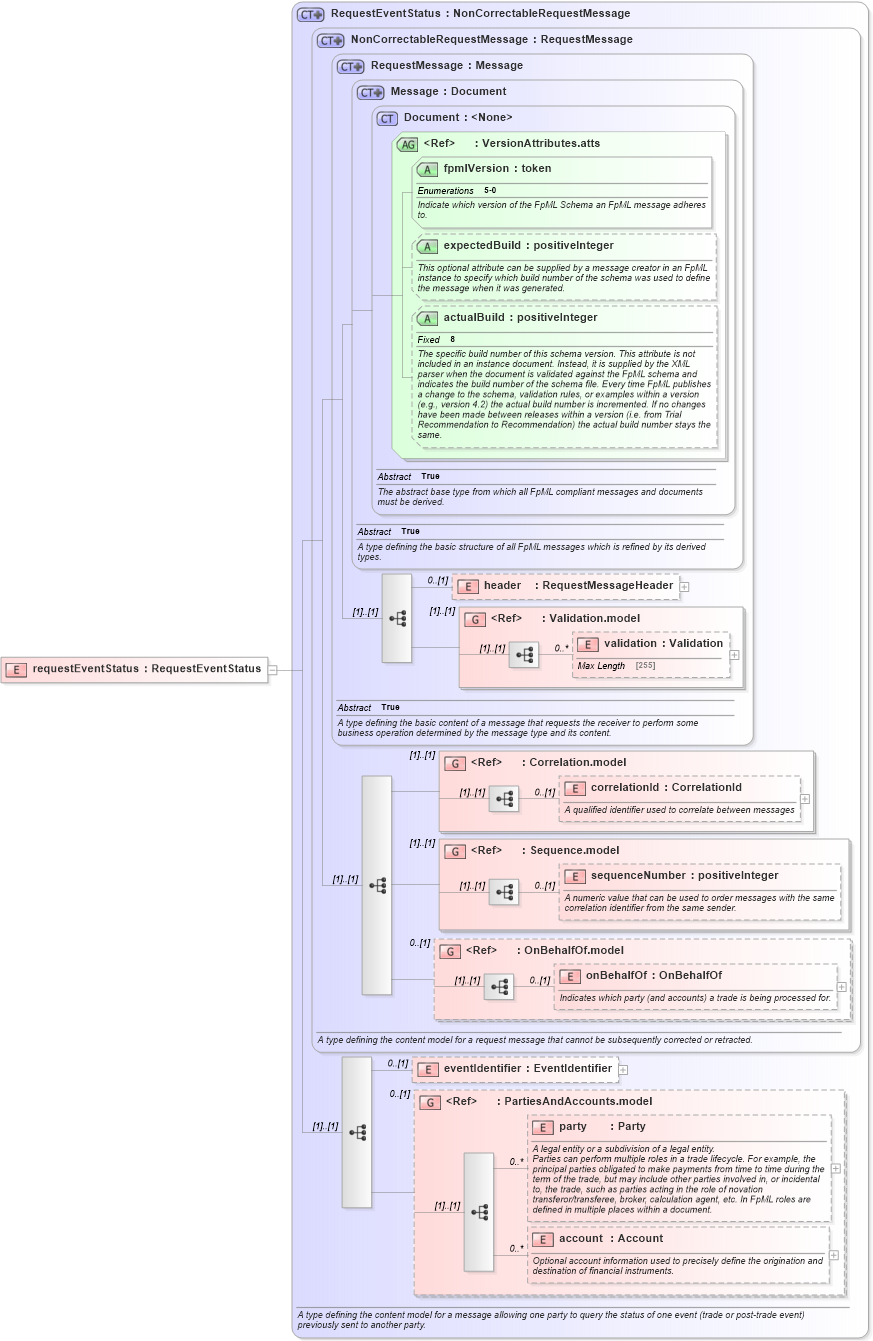873x1341 pixels.
Task: Click the Message : Document title
Action: pos(448,92)
